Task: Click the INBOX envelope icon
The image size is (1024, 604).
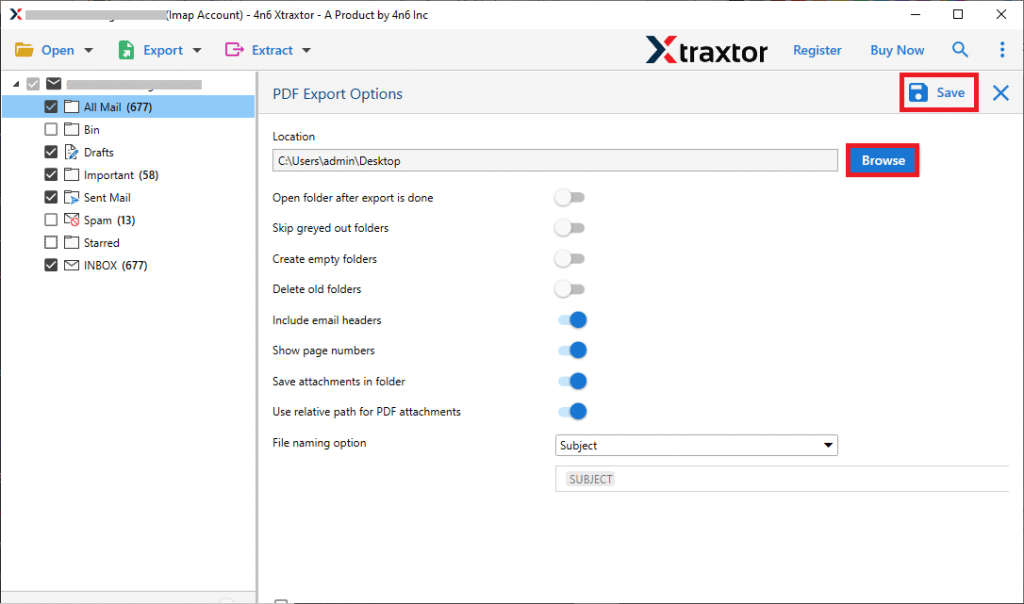Action: 71,265
